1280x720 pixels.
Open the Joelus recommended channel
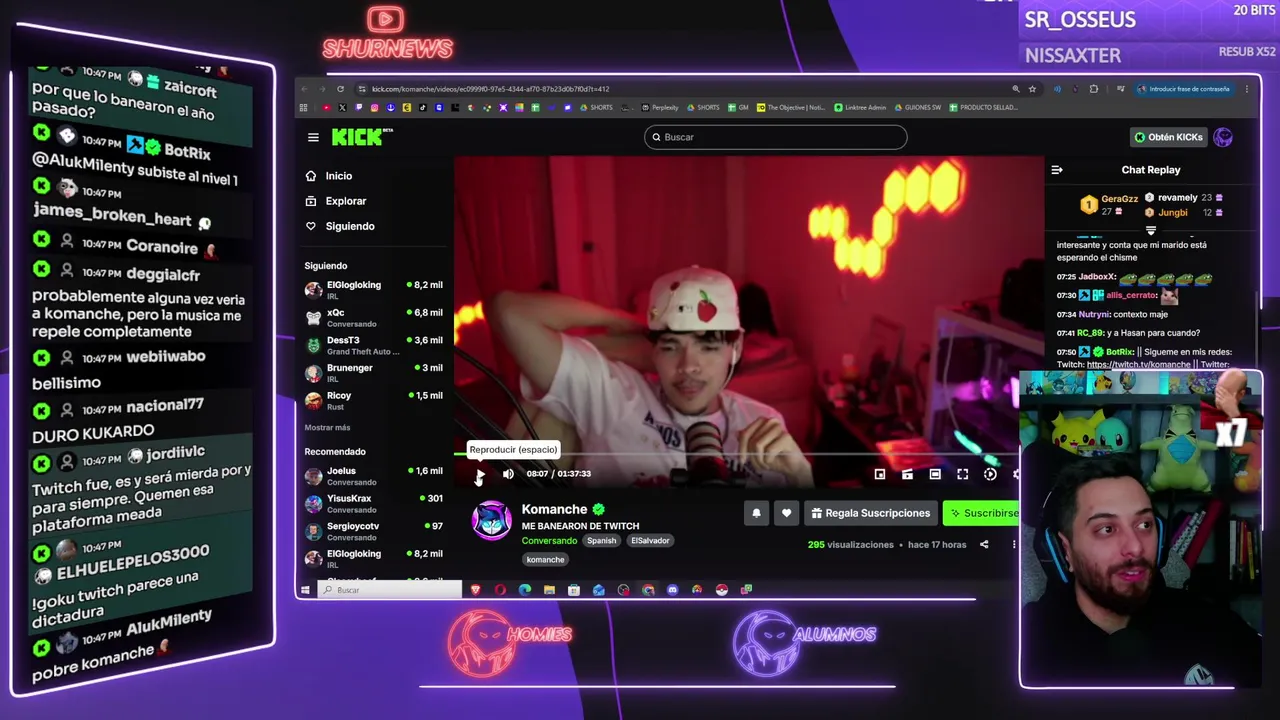[374, 476]
